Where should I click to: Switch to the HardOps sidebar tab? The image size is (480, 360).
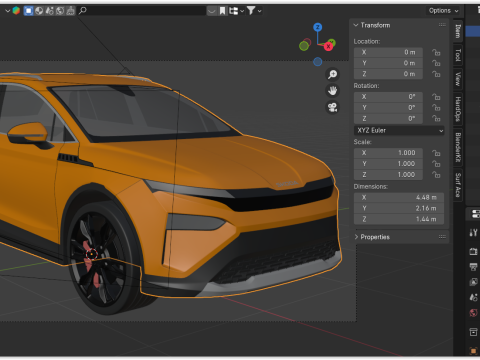tap(458, 109)
